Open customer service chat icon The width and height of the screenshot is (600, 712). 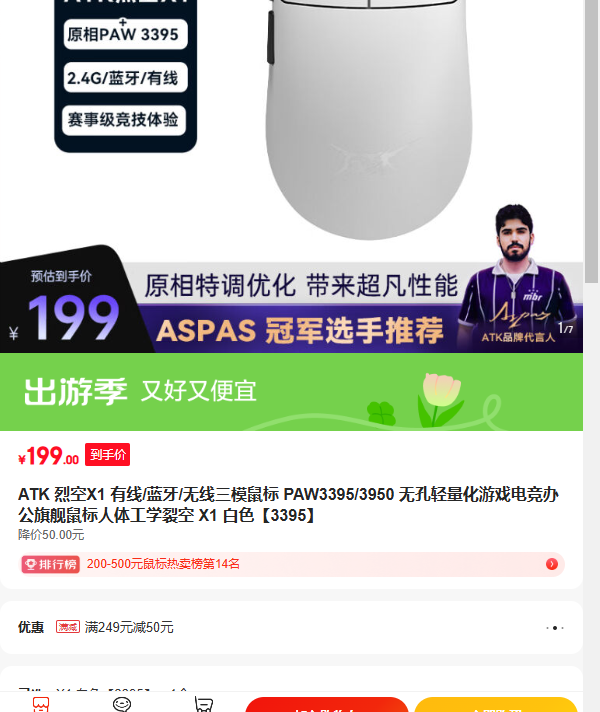122,704
